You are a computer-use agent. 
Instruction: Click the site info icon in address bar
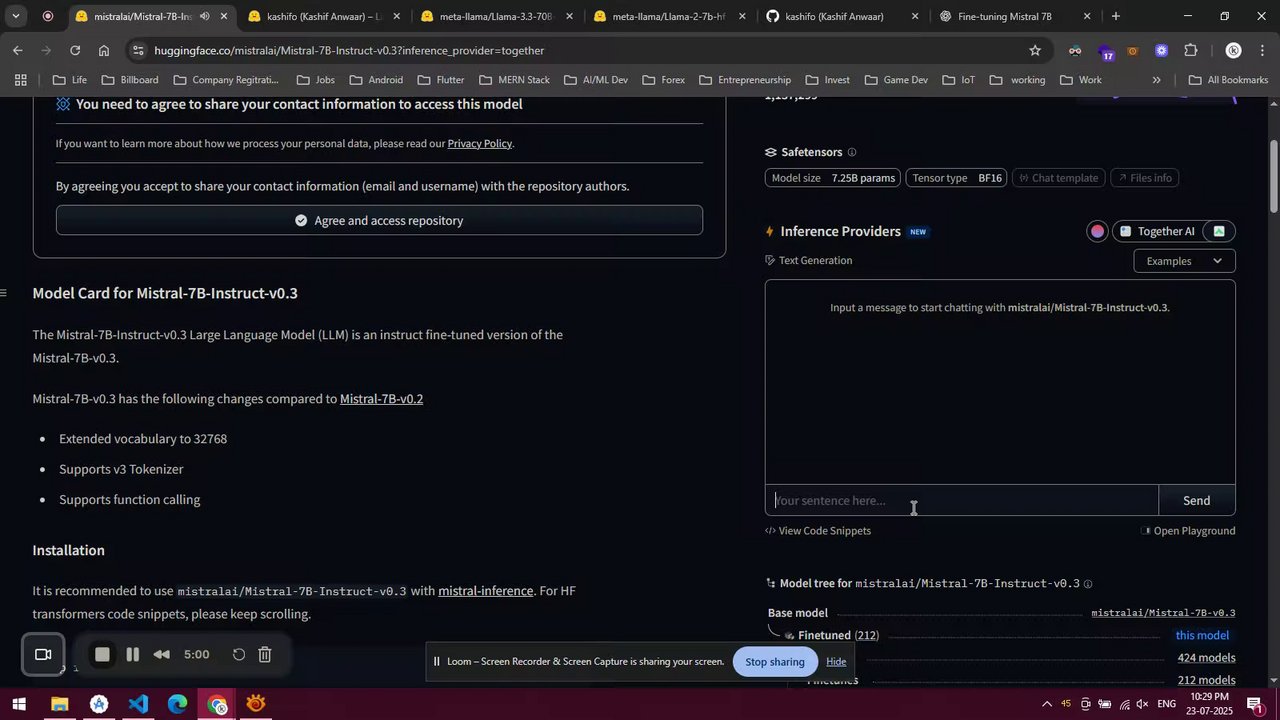138,50
